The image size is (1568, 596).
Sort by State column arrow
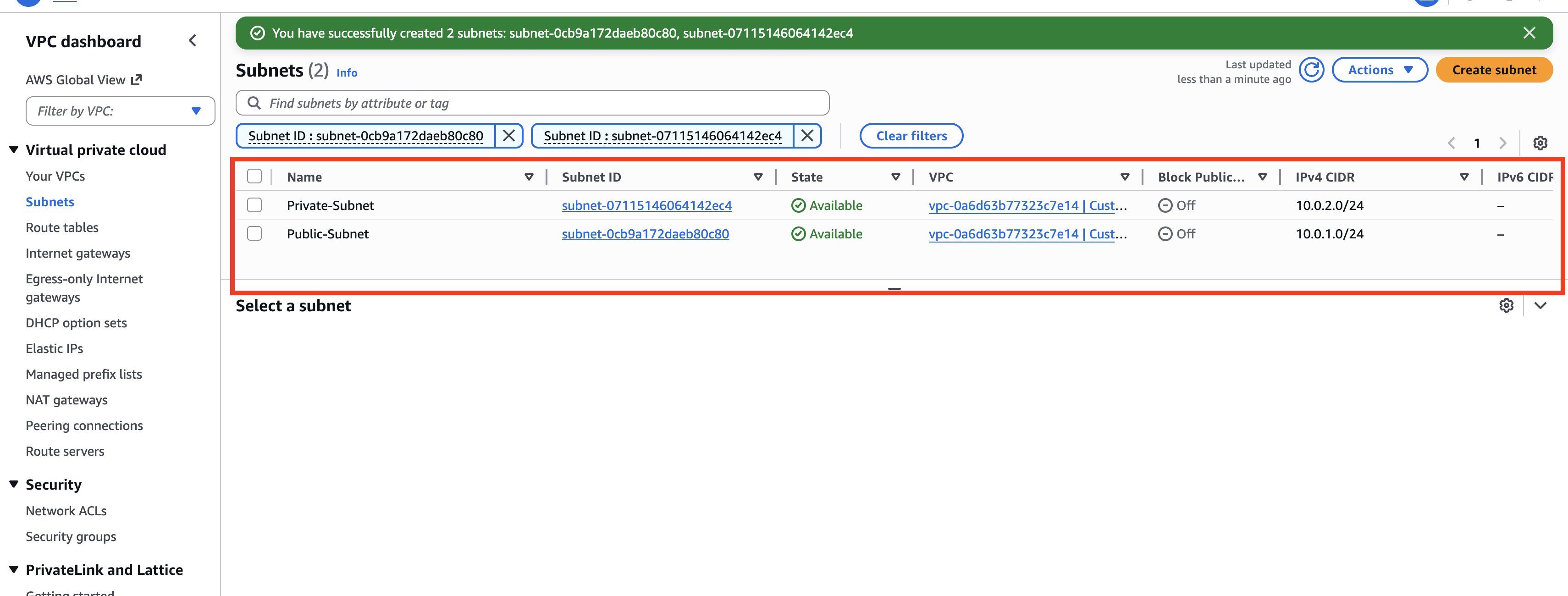pyautogui.click(x=895, y=177)
